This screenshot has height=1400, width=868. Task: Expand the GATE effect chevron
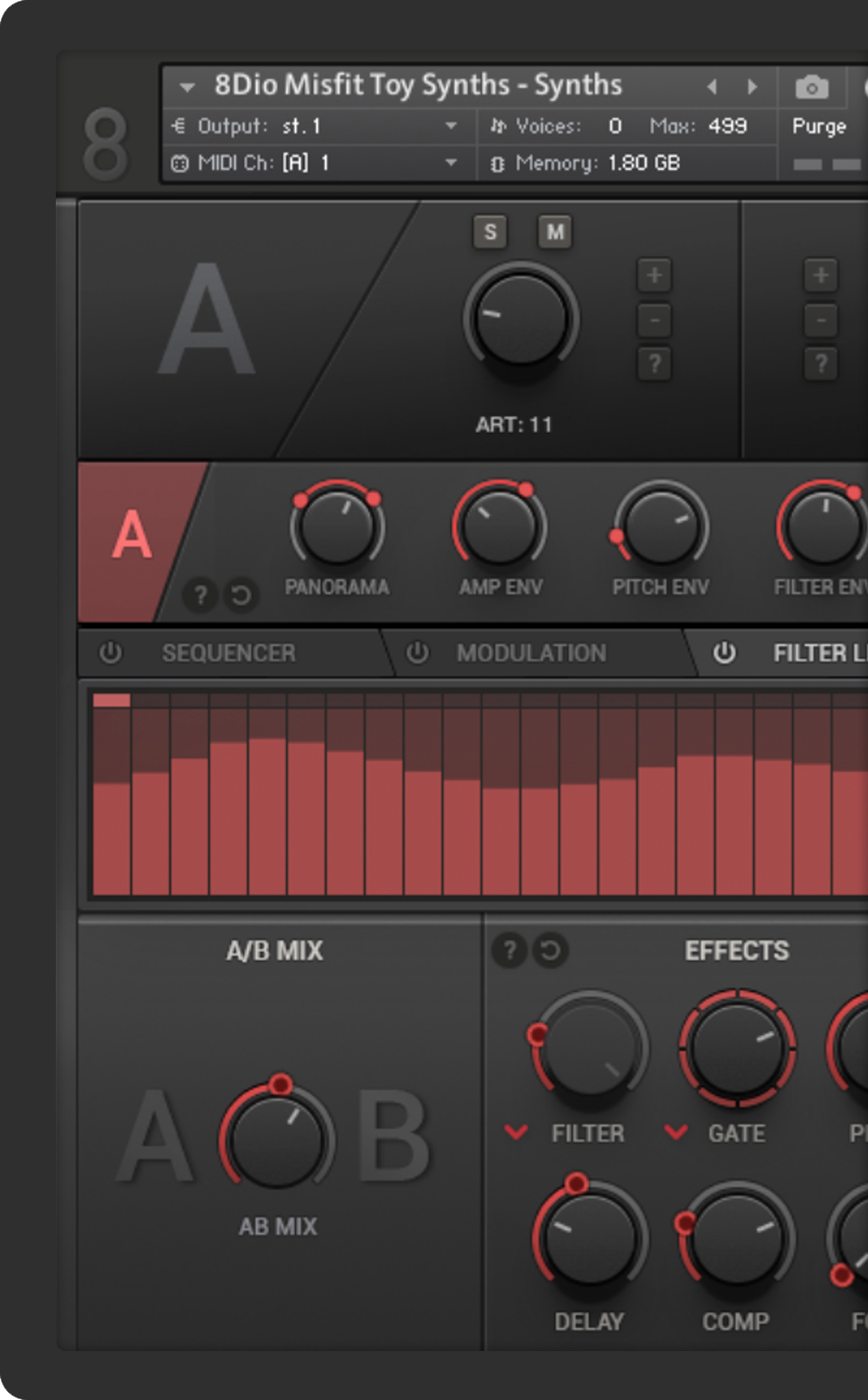(676, 1131)
